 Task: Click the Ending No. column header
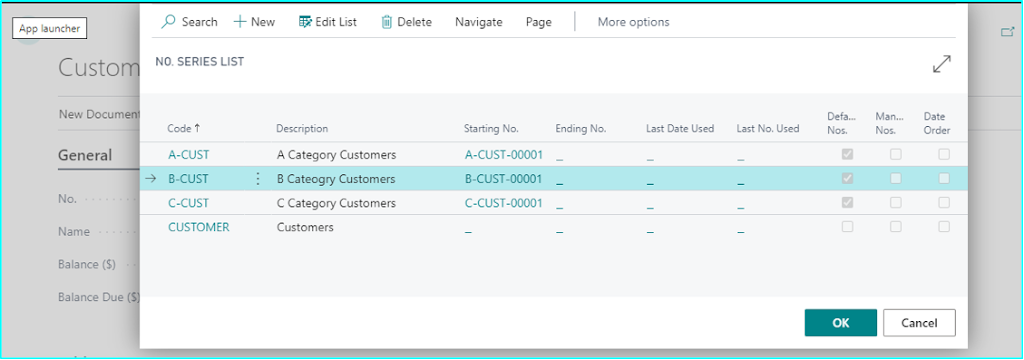pos(581,129)
